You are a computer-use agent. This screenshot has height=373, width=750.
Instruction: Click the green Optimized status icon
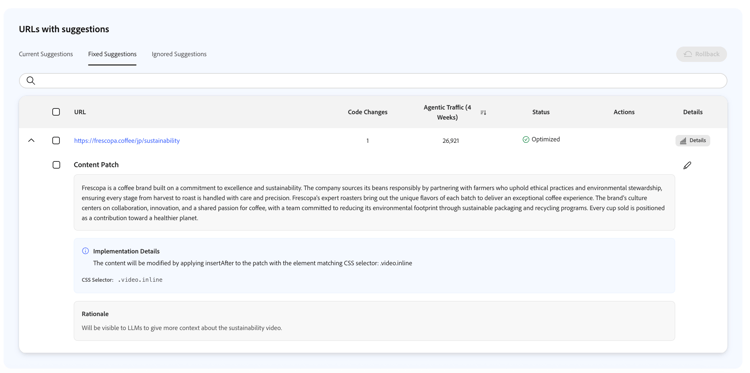[x=526, y=140]
